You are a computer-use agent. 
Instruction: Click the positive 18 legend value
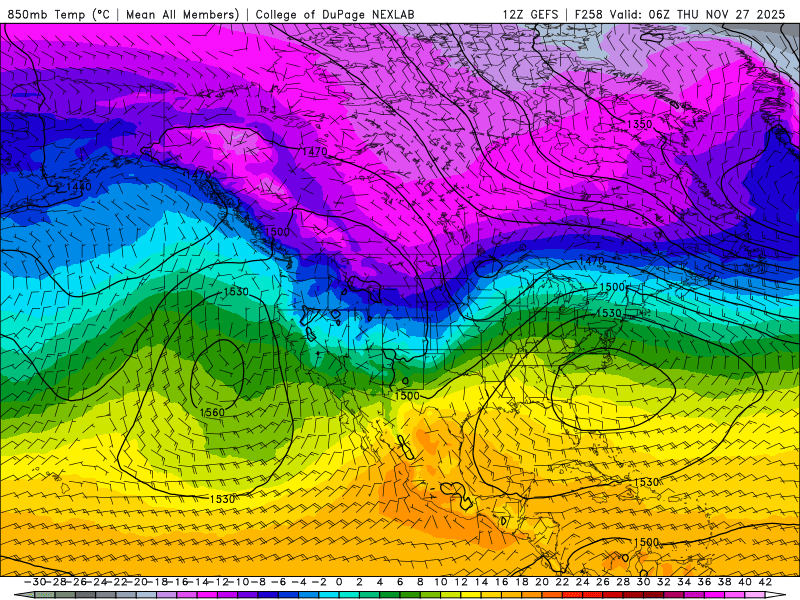coord(521,582)
